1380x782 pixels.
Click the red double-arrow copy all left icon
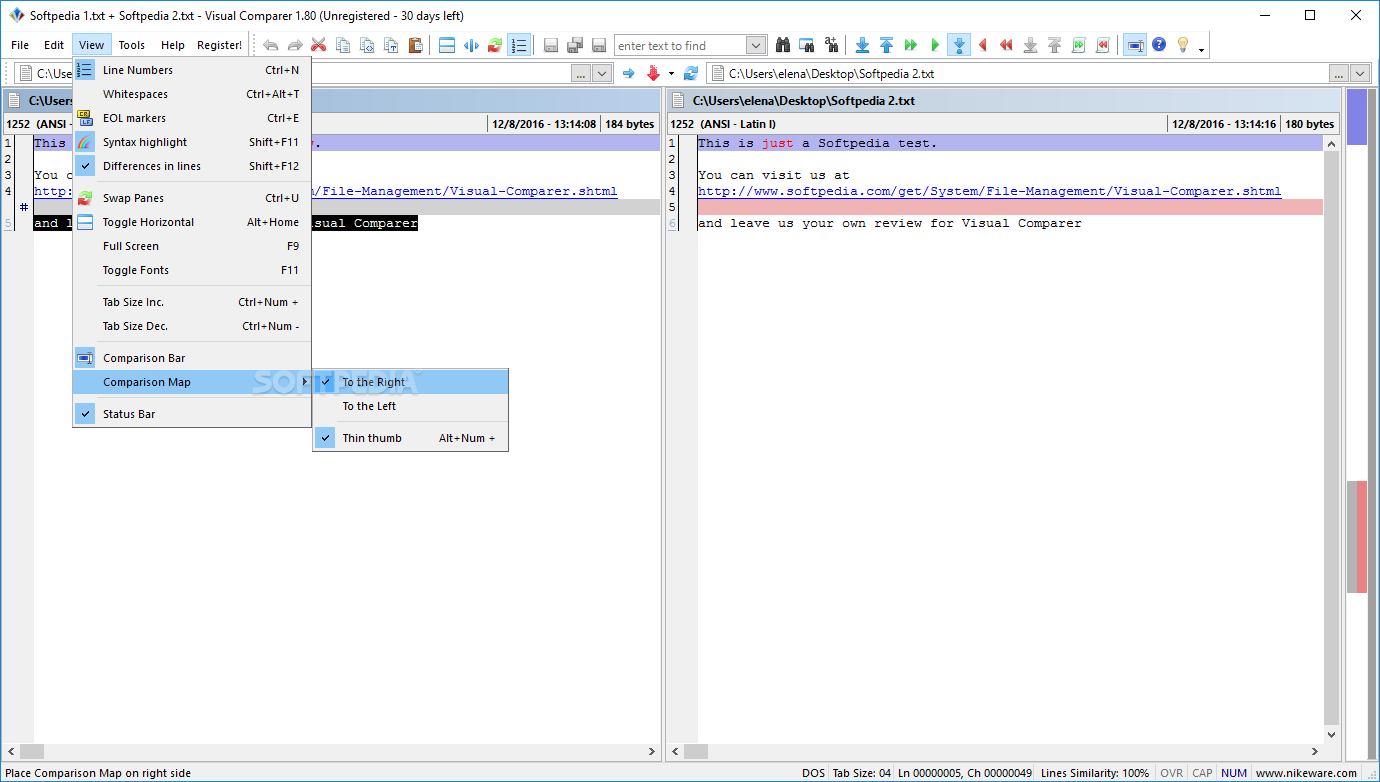point(1006,45)
